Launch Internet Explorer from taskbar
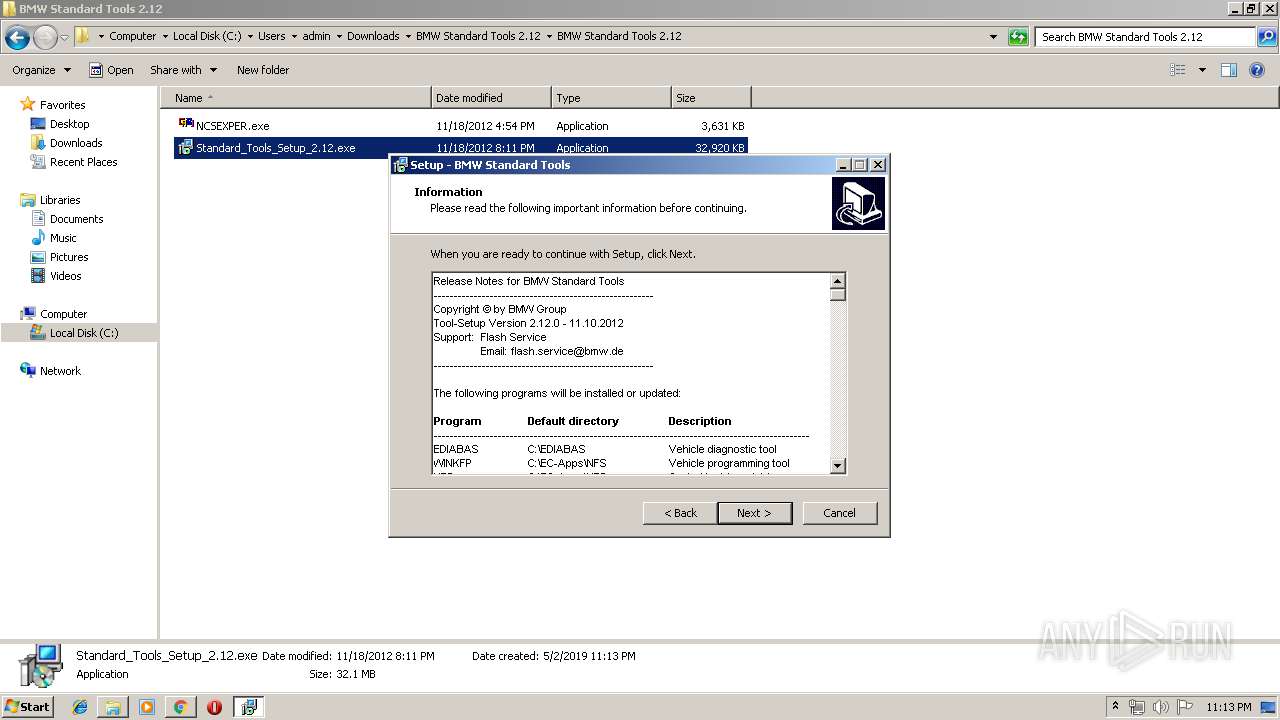 point(80,707)
